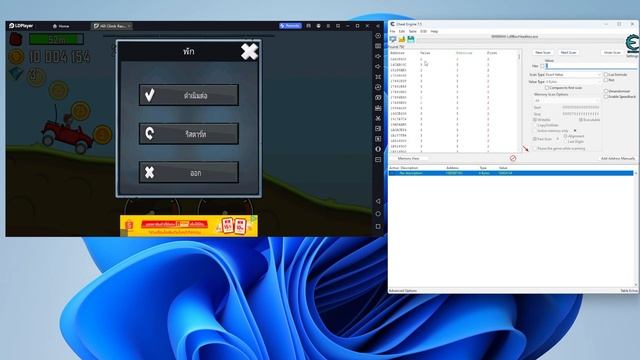Click volume up icon in LDPlayer sidebar

point(378,56)
